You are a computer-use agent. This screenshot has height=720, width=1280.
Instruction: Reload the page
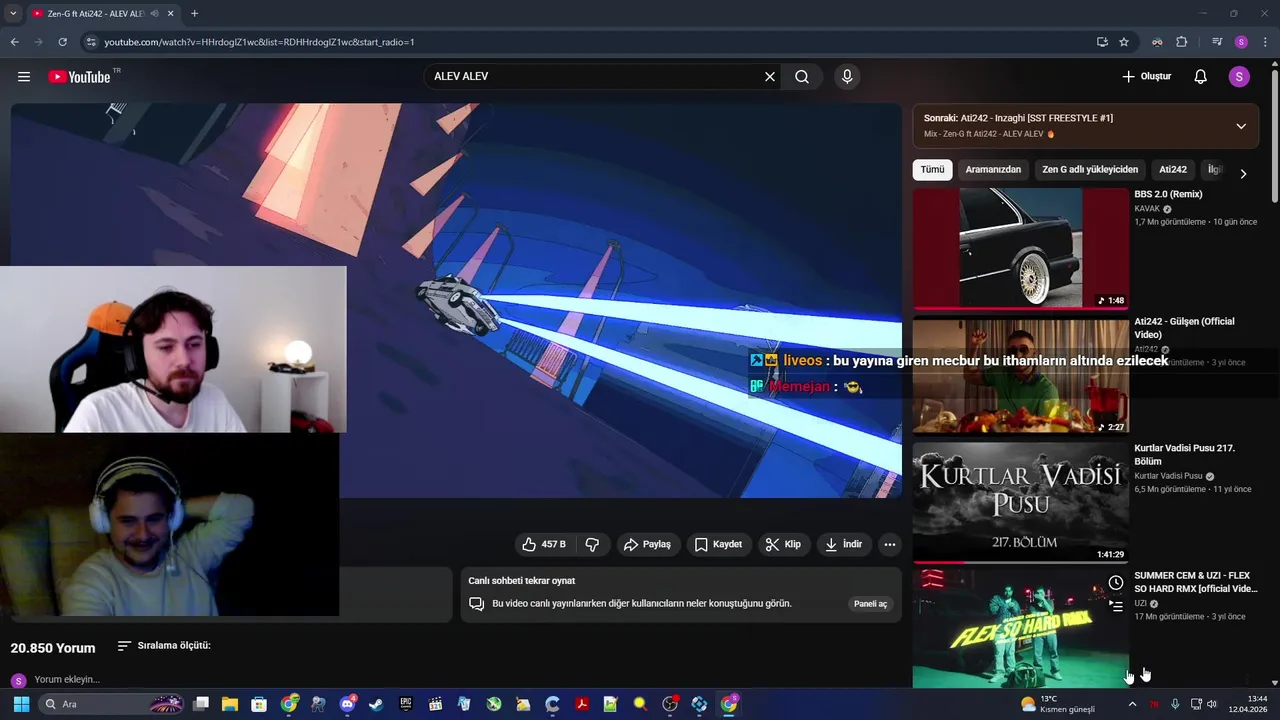click(62, 42)
